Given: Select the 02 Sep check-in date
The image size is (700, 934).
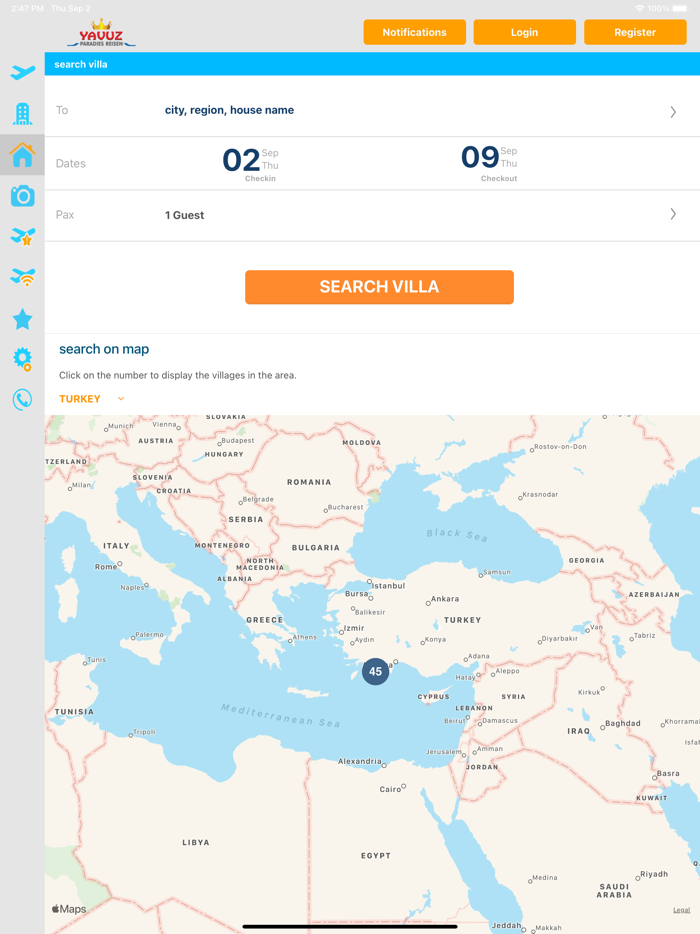Looking at the screenshot, I should (251, 164).
